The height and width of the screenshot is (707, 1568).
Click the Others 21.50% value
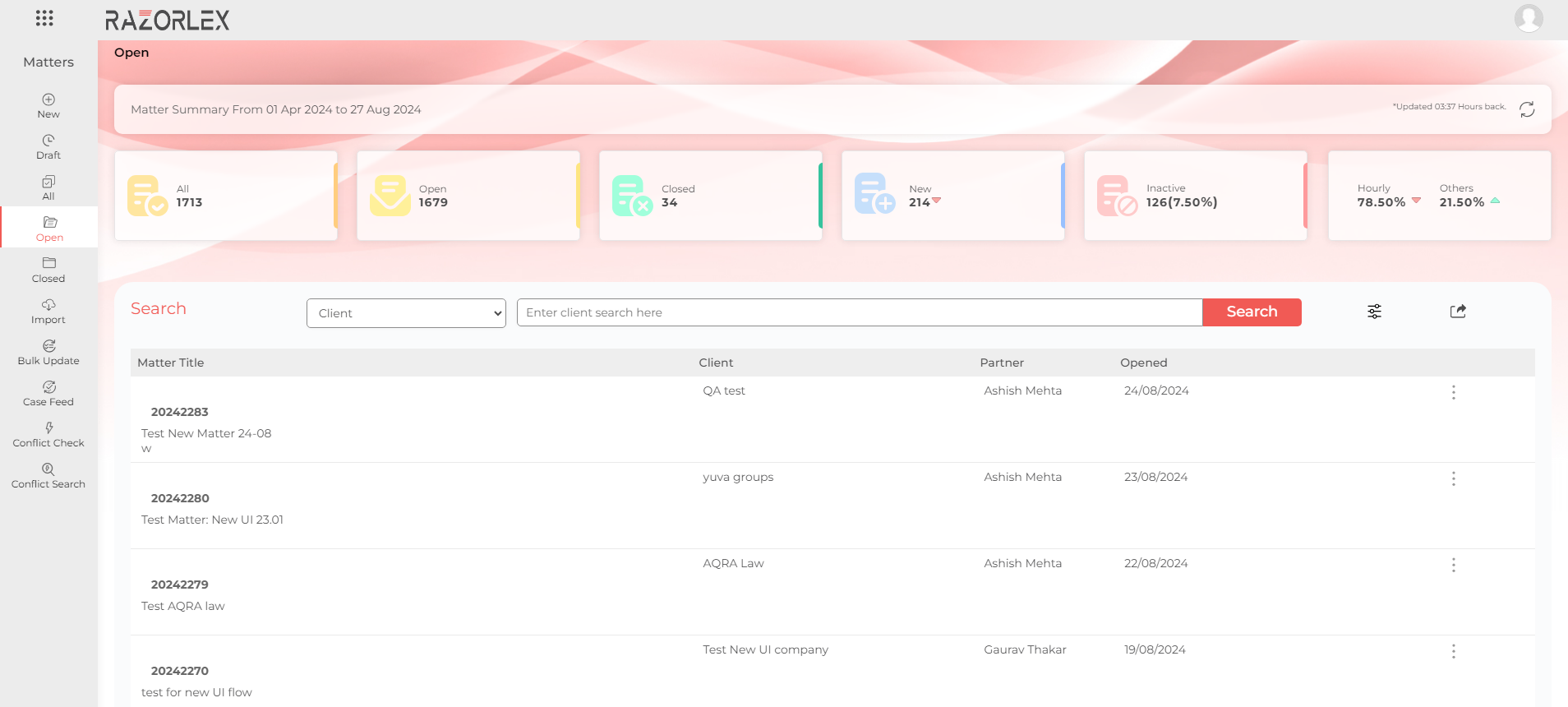pyautogui.click(x=1462, y=202)
